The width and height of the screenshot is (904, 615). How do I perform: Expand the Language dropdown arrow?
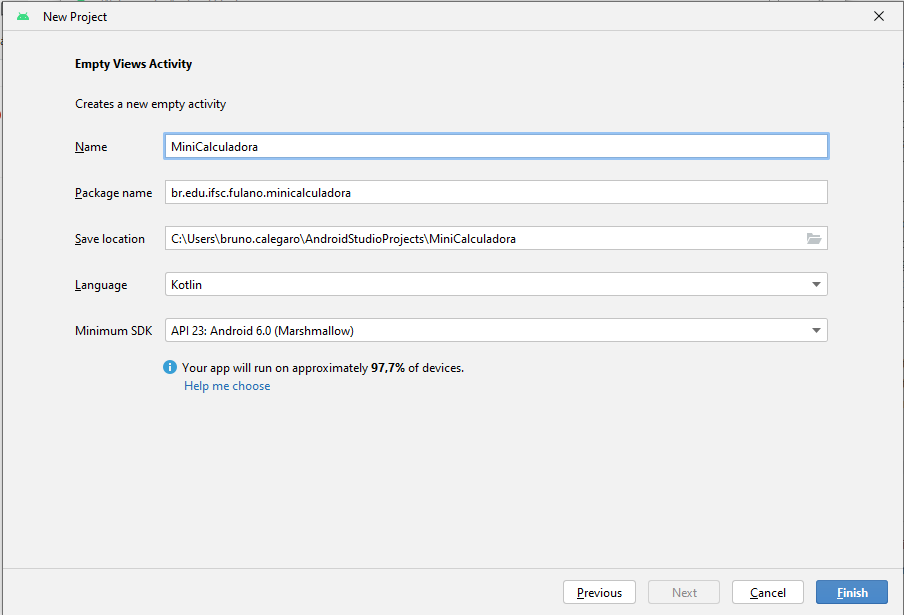pyautogui.click(x=816, y=285)
